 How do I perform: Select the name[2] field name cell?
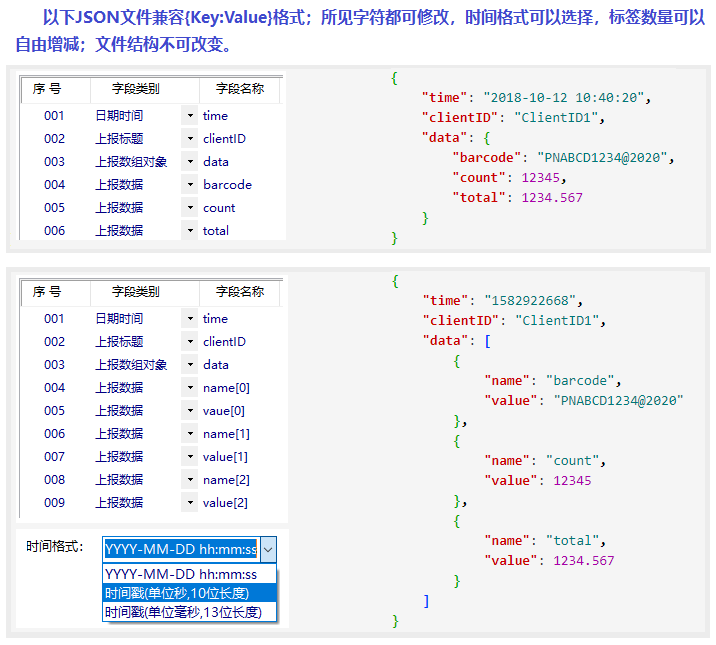tap(226, 480)
